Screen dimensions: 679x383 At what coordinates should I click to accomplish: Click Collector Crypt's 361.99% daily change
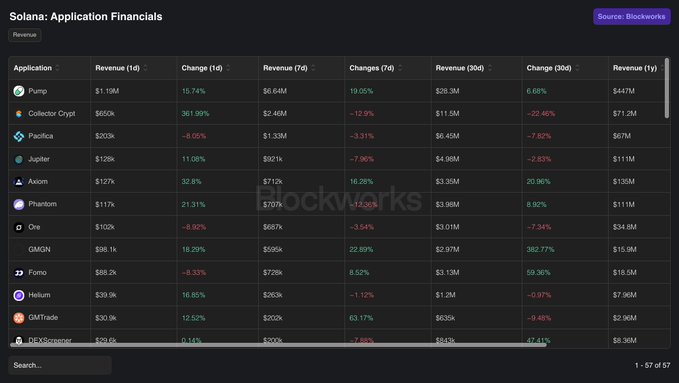(x=195, y=114)
